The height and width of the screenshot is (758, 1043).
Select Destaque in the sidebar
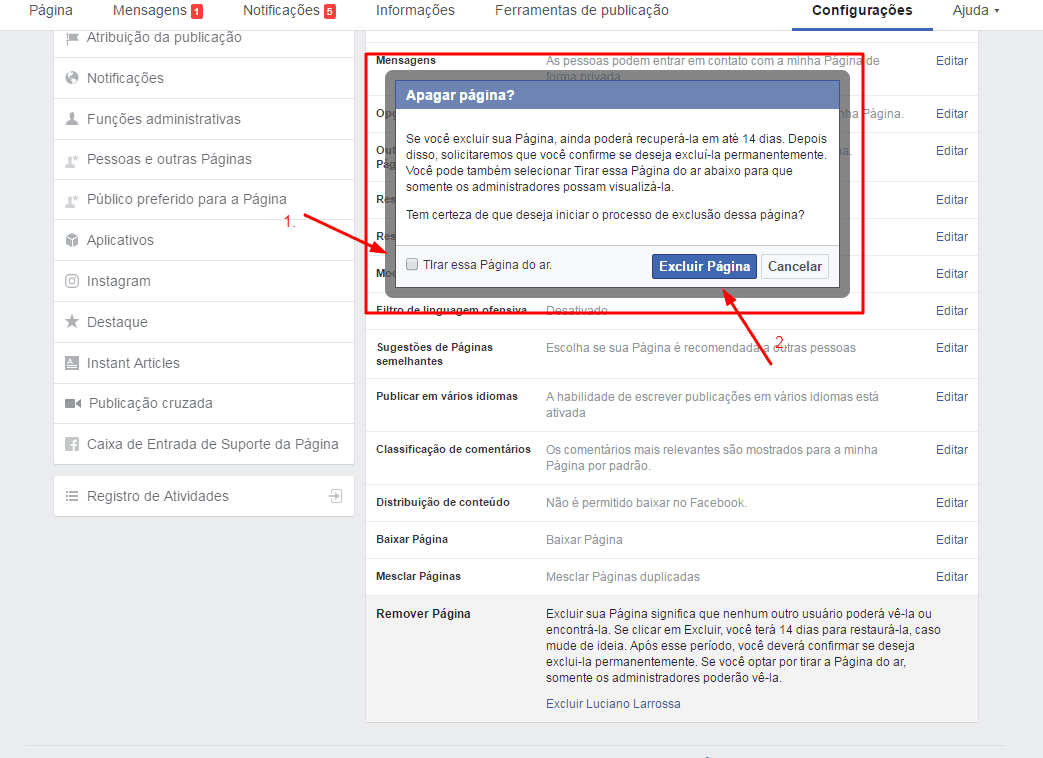click(x=204, y=322)
